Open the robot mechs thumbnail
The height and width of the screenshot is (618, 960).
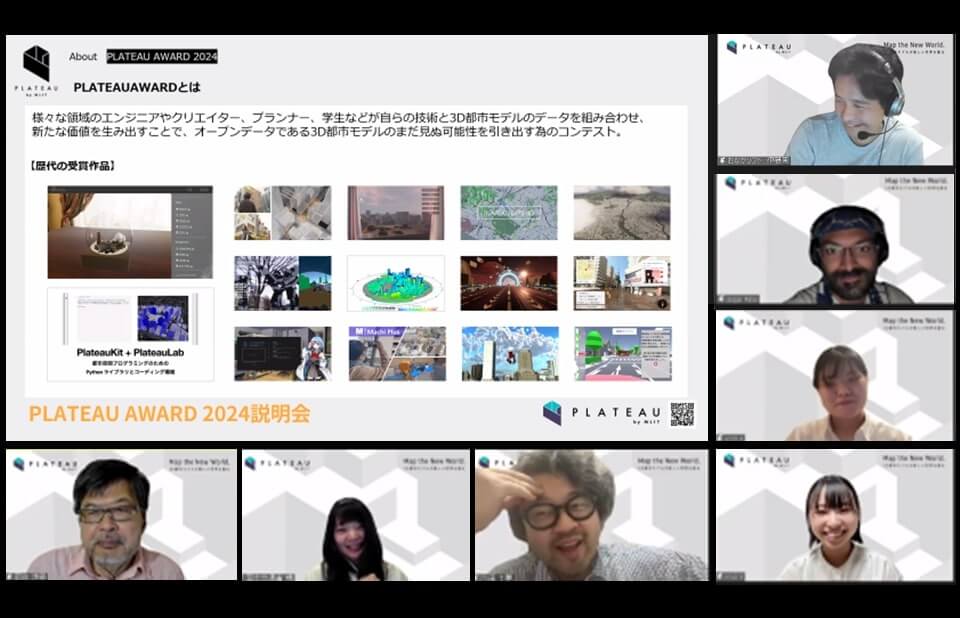283,283
